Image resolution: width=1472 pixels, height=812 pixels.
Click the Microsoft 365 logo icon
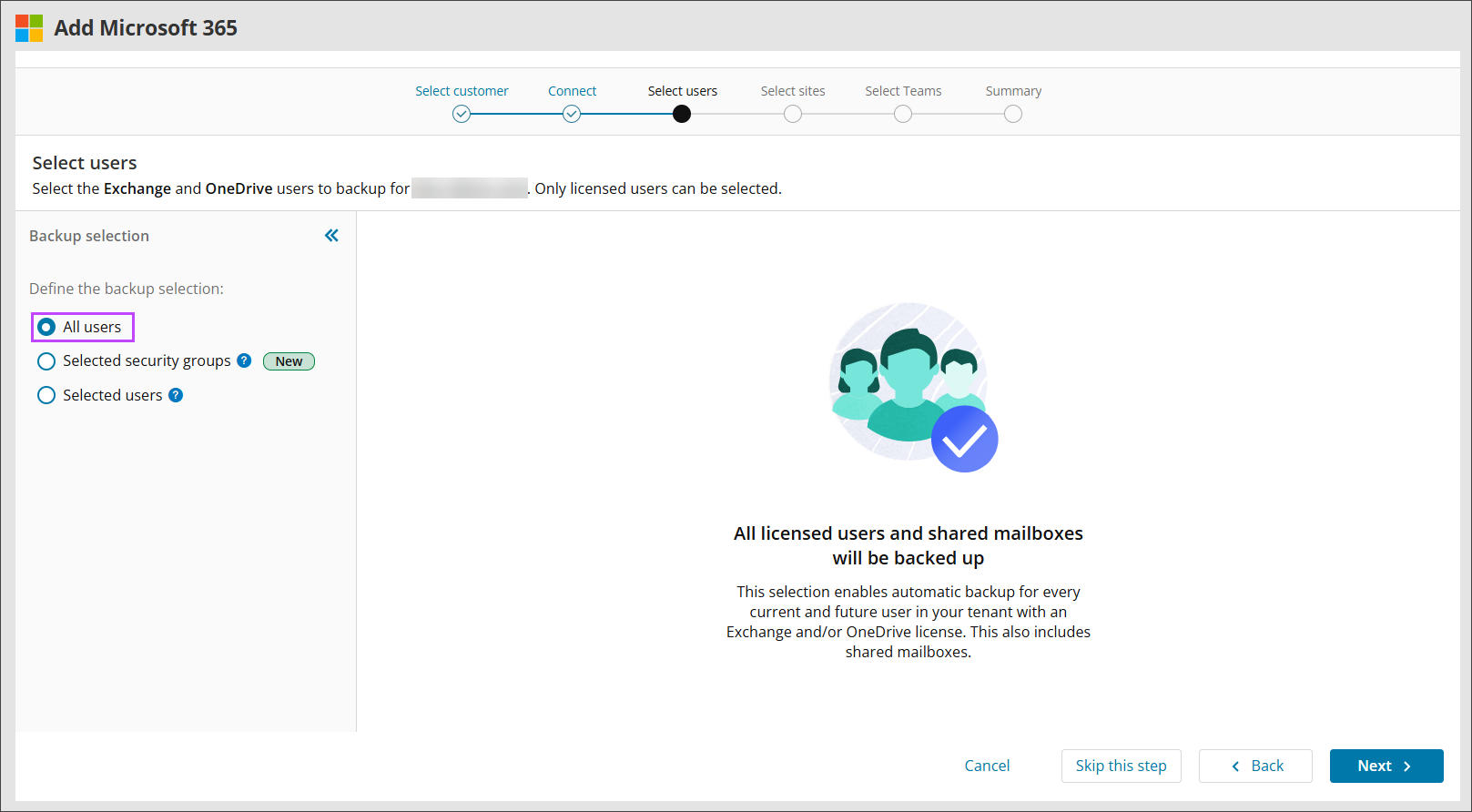click(x=29, y=28)
